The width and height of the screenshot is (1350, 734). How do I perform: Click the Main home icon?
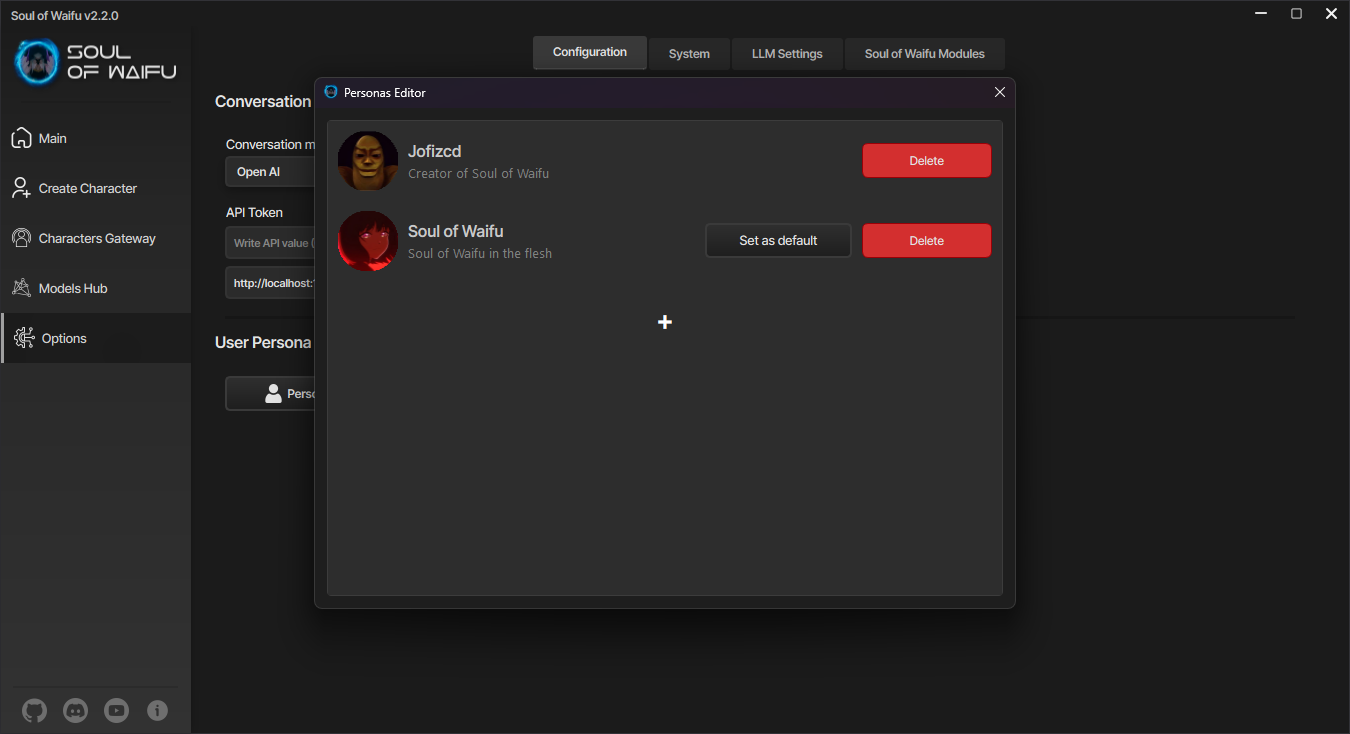point(21,138)
